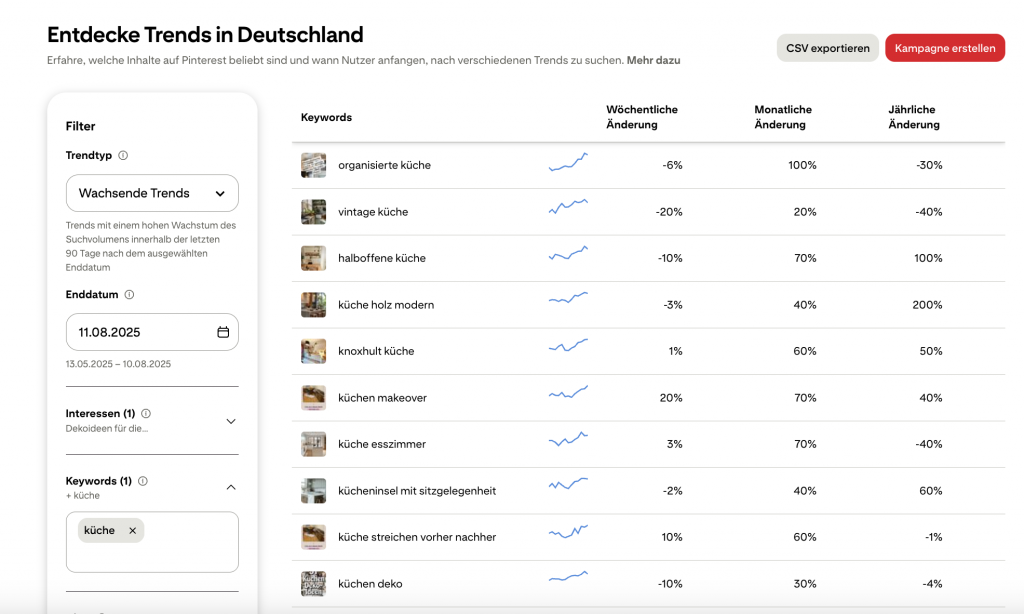Image resolution: width=1024 pixels, height=614 pixels.
Task: Click the CSV exportieren button
Action: [x=828, y=48]
